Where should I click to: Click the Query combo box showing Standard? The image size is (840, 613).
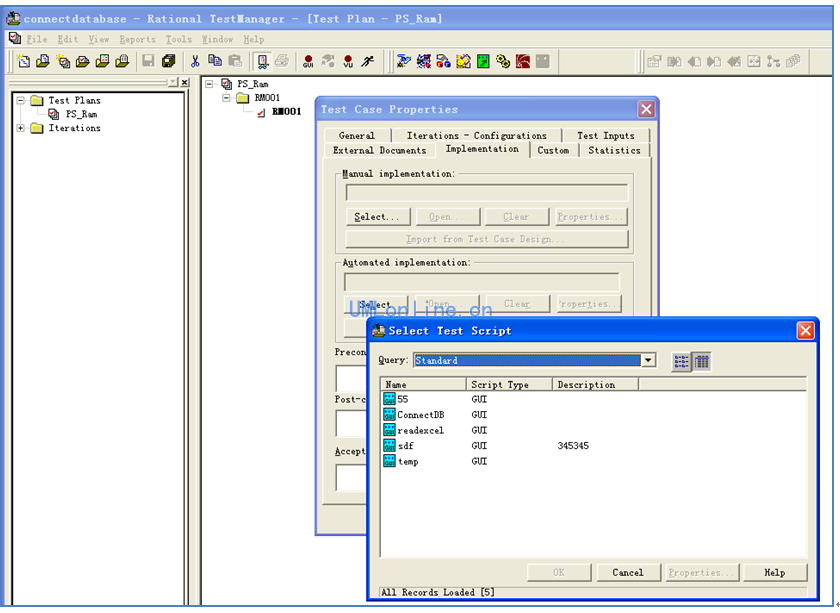(x=534, y=360)
